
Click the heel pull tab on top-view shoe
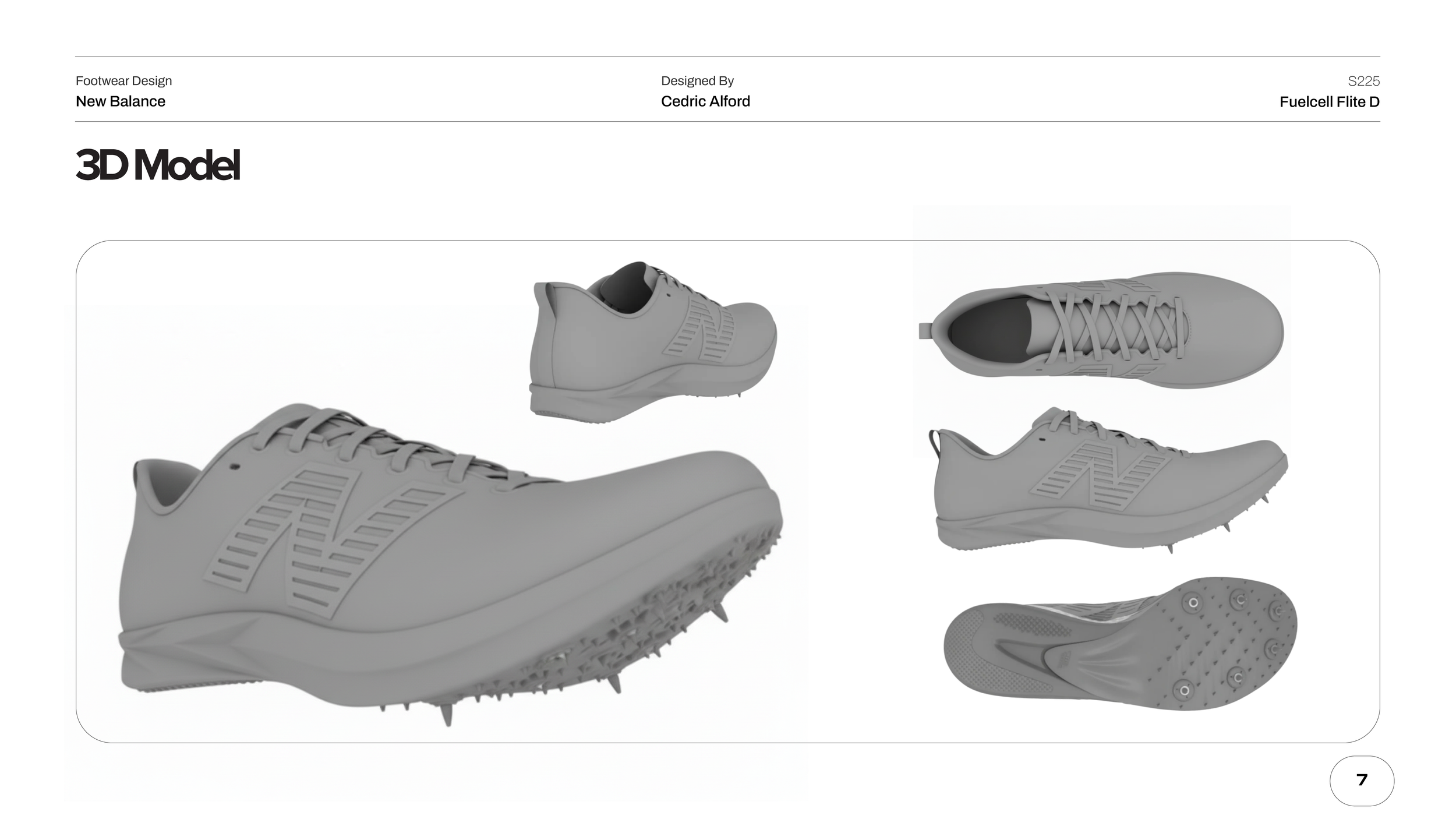click(x=925, y=331)
